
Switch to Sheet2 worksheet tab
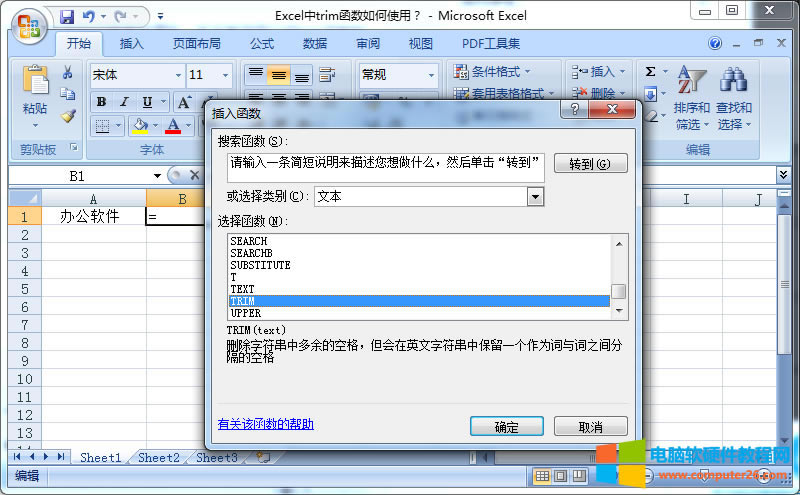coord(159,458)
